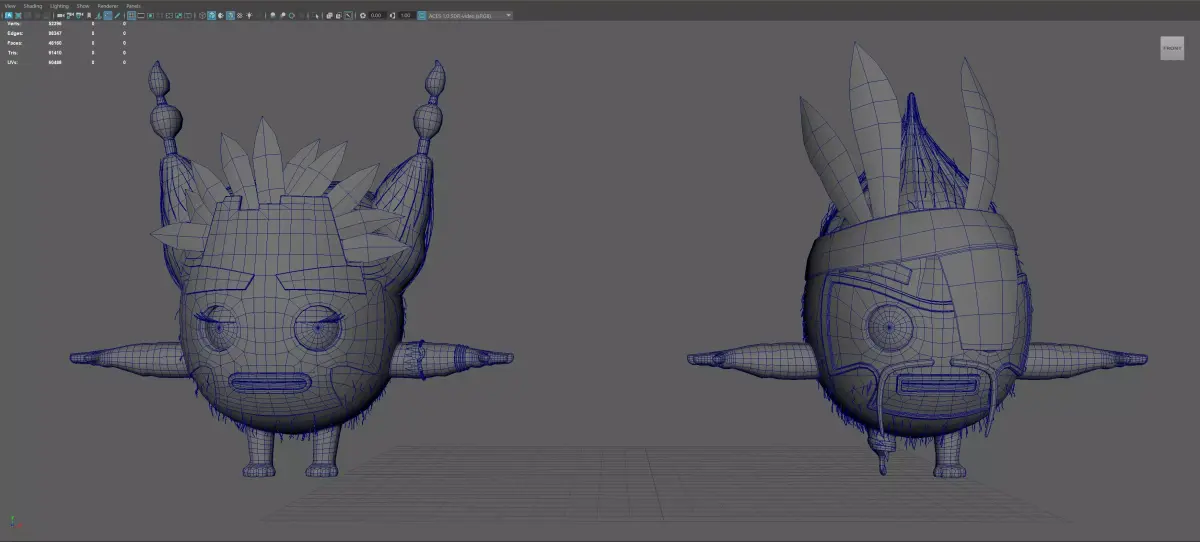Click the camera Bookmarks icon
This screenshot has width=1200, height=542.
[89, 16]
